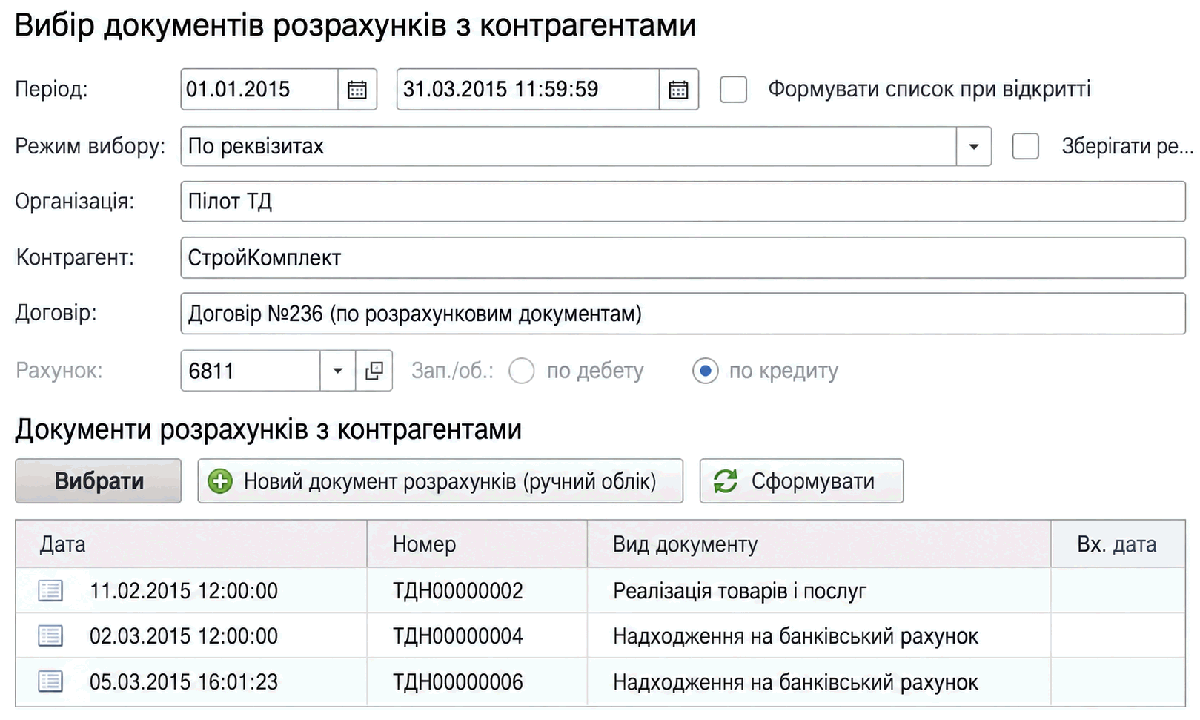
Task: Click the 'Договір' field with Договір №236
Action: [682, 314]
